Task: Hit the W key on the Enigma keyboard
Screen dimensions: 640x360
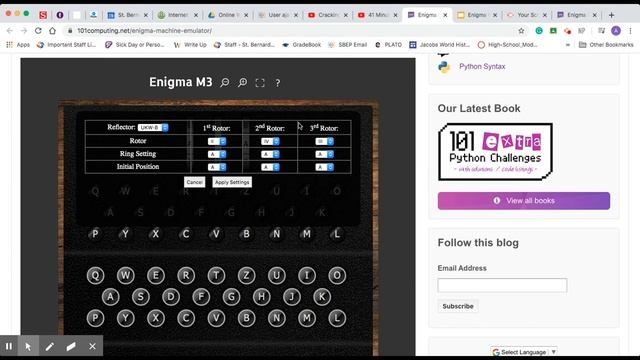Action: pyautogui.click(x=125, y=276)
